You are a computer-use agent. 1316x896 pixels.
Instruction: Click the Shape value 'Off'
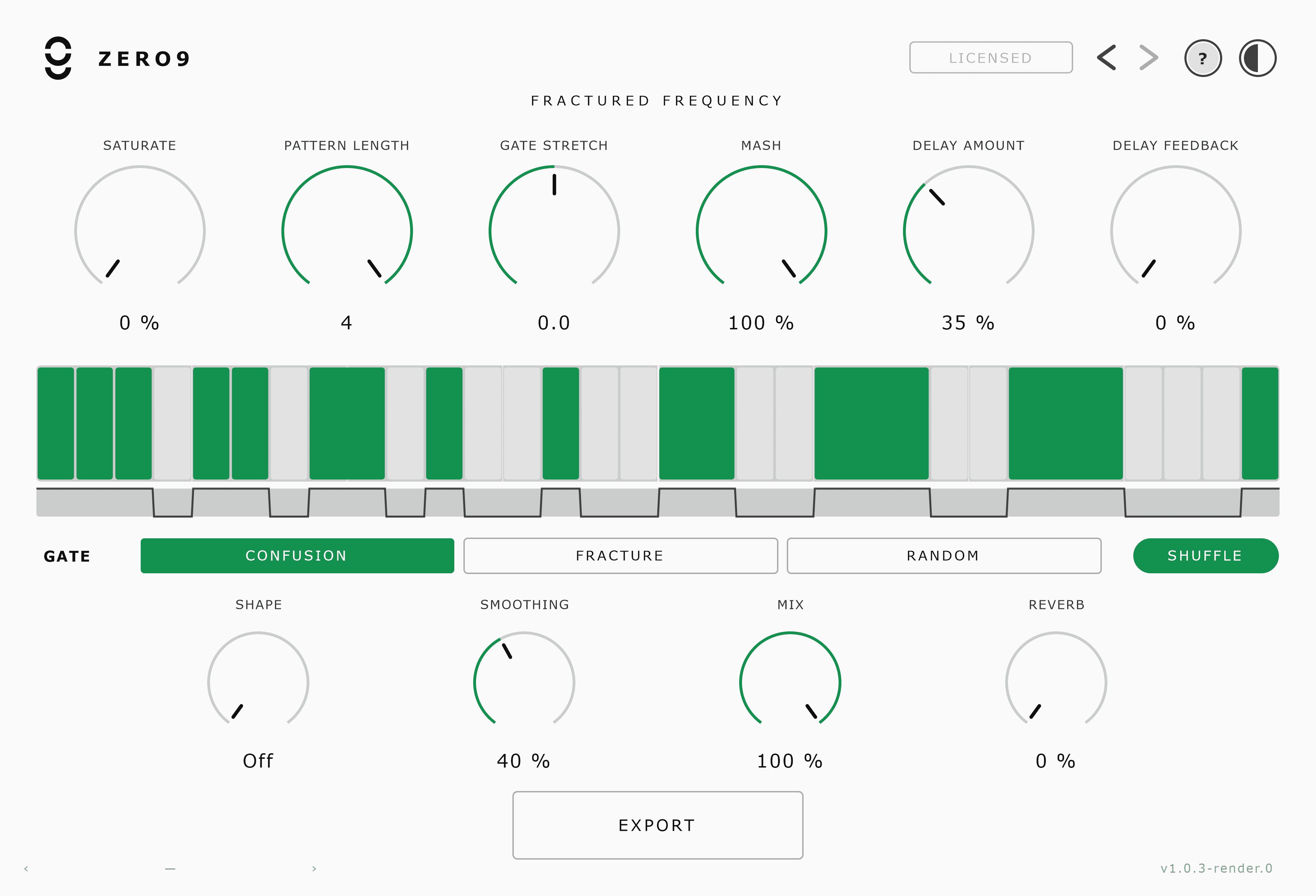258,761
